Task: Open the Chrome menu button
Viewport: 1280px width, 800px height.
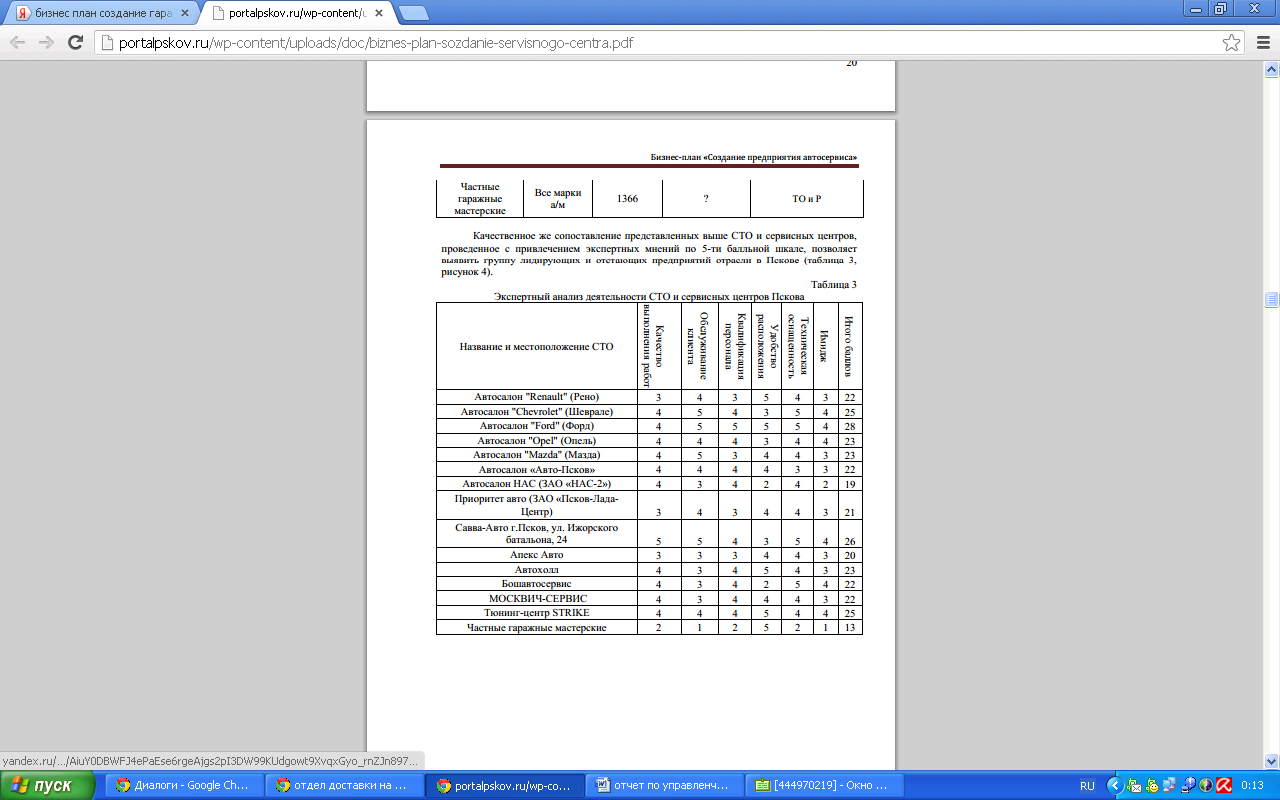Action: (1261, 43)
